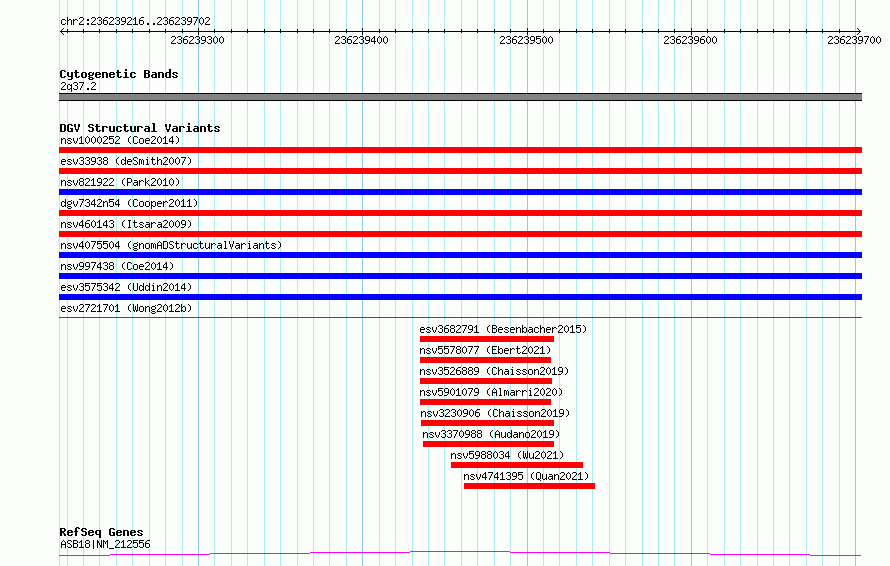890x566 pixels.
Task: Click the red bar under nsv3370988
Action: pos(488,444)
